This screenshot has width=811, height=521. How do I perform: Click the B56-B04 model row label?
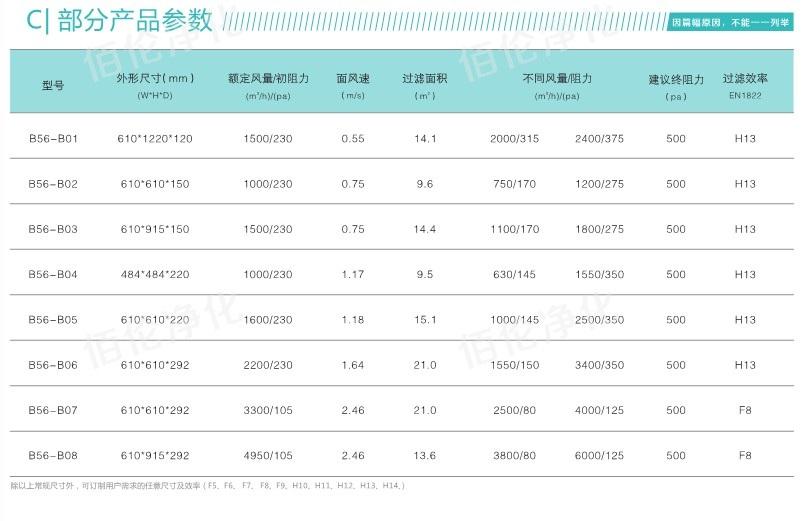pyautogui.click(x=53, y=275)
